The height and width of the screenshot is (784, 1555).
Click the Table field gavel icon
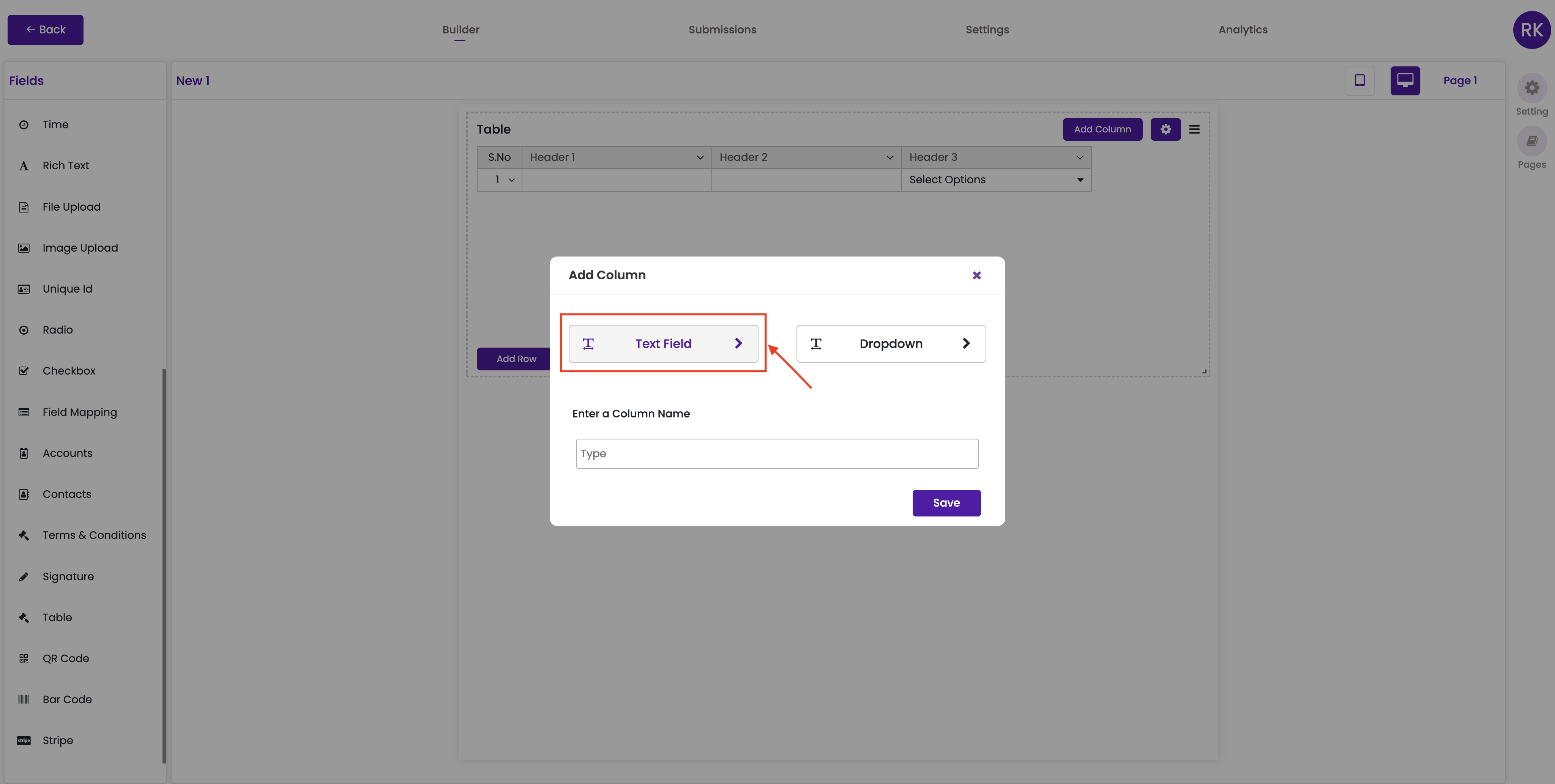coord(24,617)
